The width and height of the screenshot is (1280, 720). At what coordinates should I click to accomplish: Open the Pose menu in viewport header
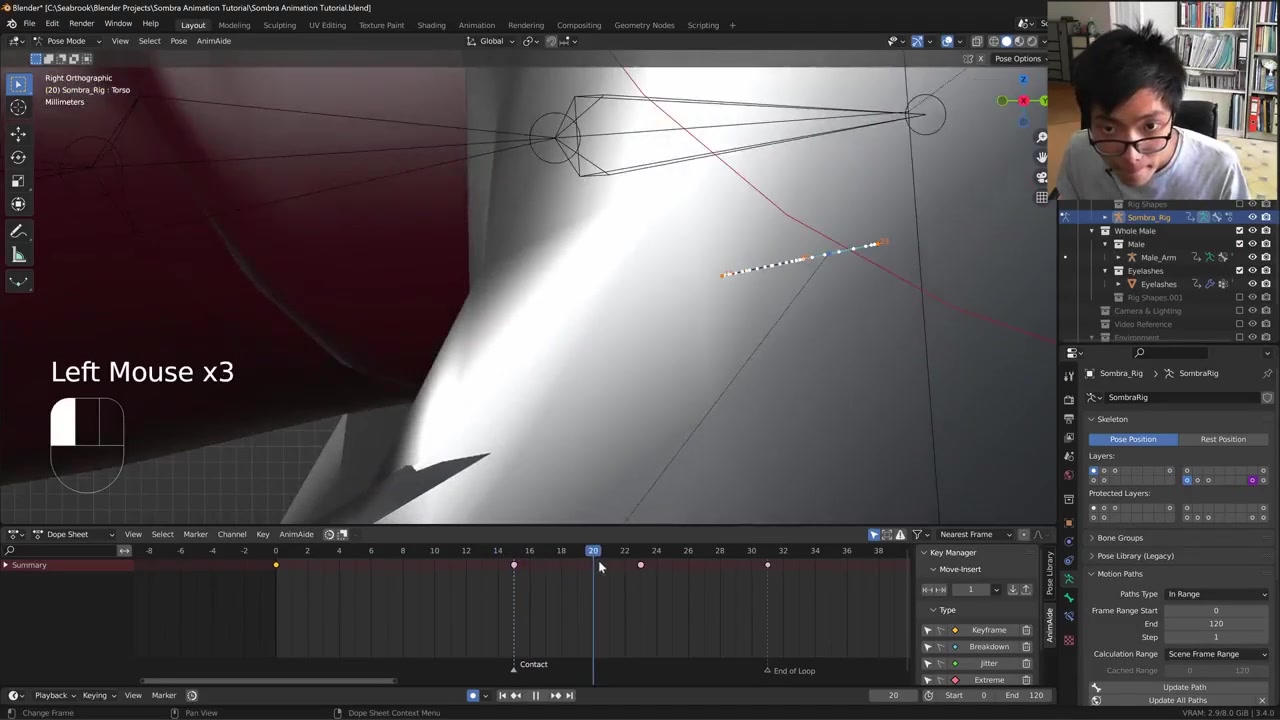178,41
